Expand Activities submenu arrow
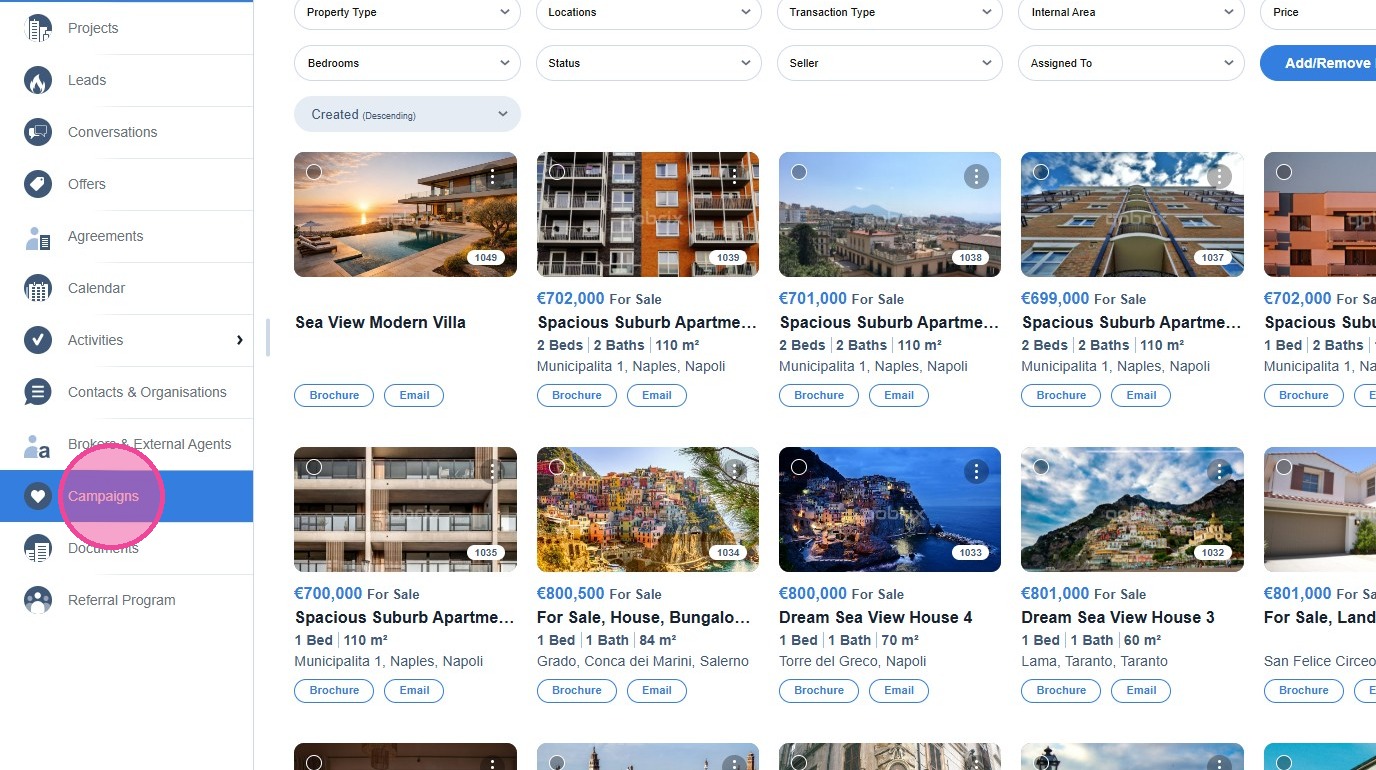1376x770 pixels. click(x=240, y=340)
